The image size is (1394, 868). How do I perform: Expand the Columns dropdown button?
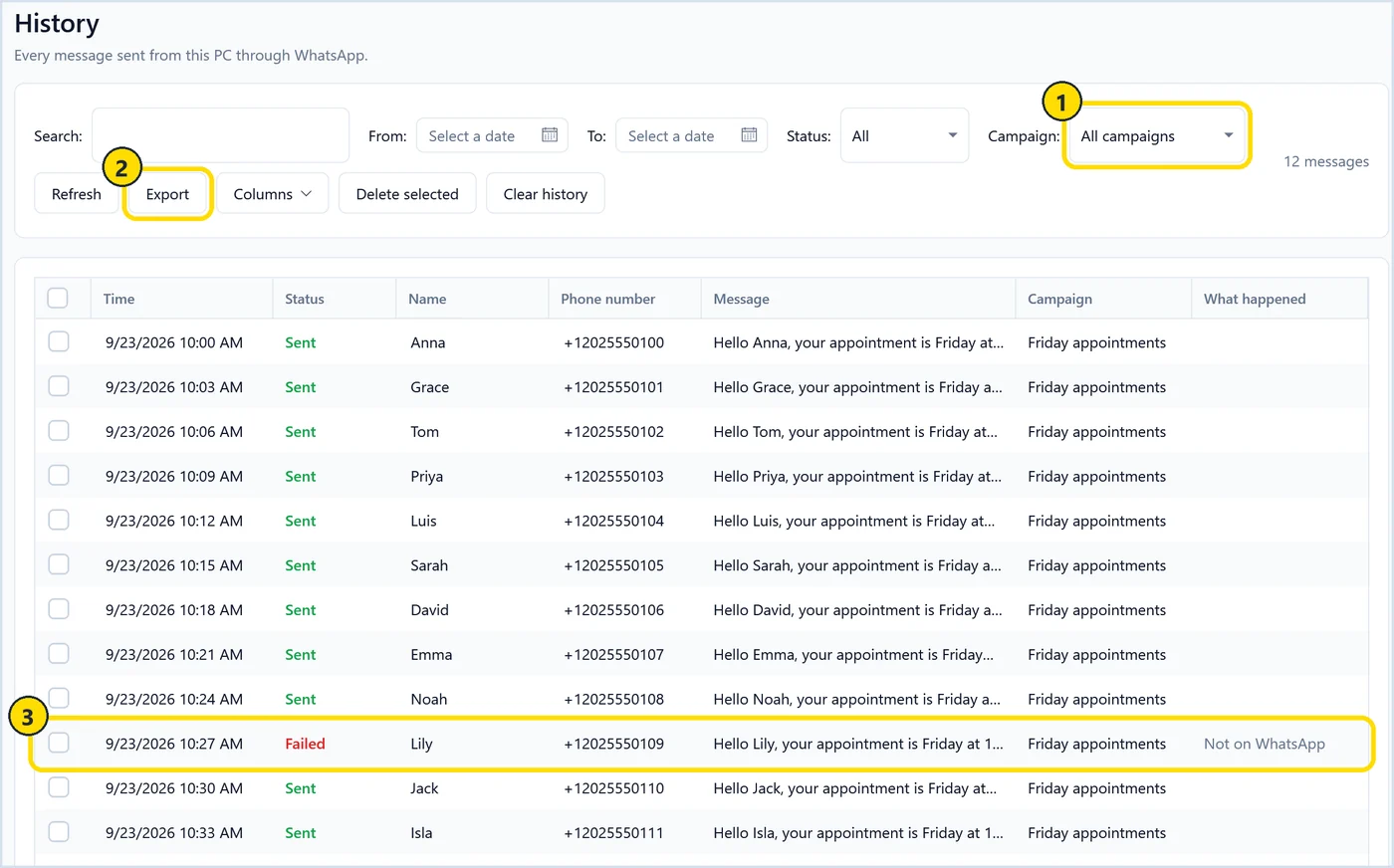273,194
